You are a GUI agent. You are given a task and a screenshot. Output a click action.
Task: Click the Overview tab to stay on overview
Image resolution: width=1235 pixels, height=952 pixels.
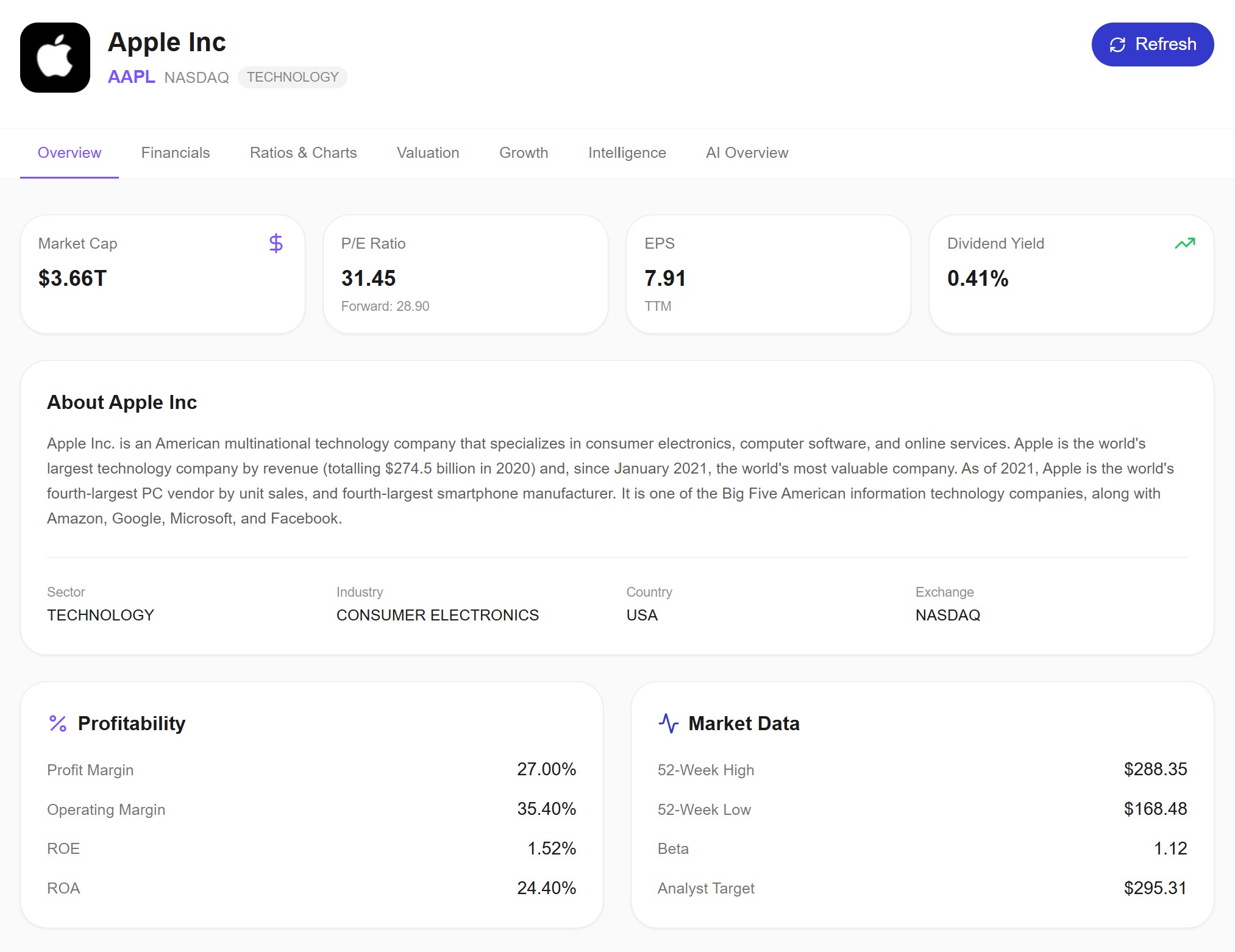coord(69,153)
